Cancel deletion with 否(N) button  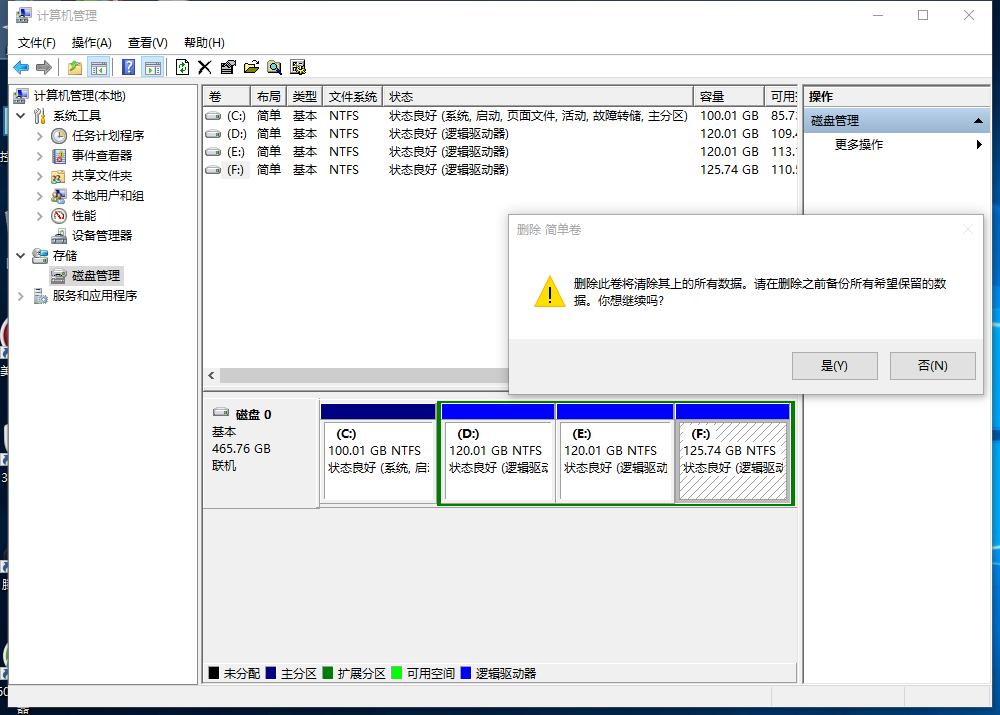(x=932, y=366)
